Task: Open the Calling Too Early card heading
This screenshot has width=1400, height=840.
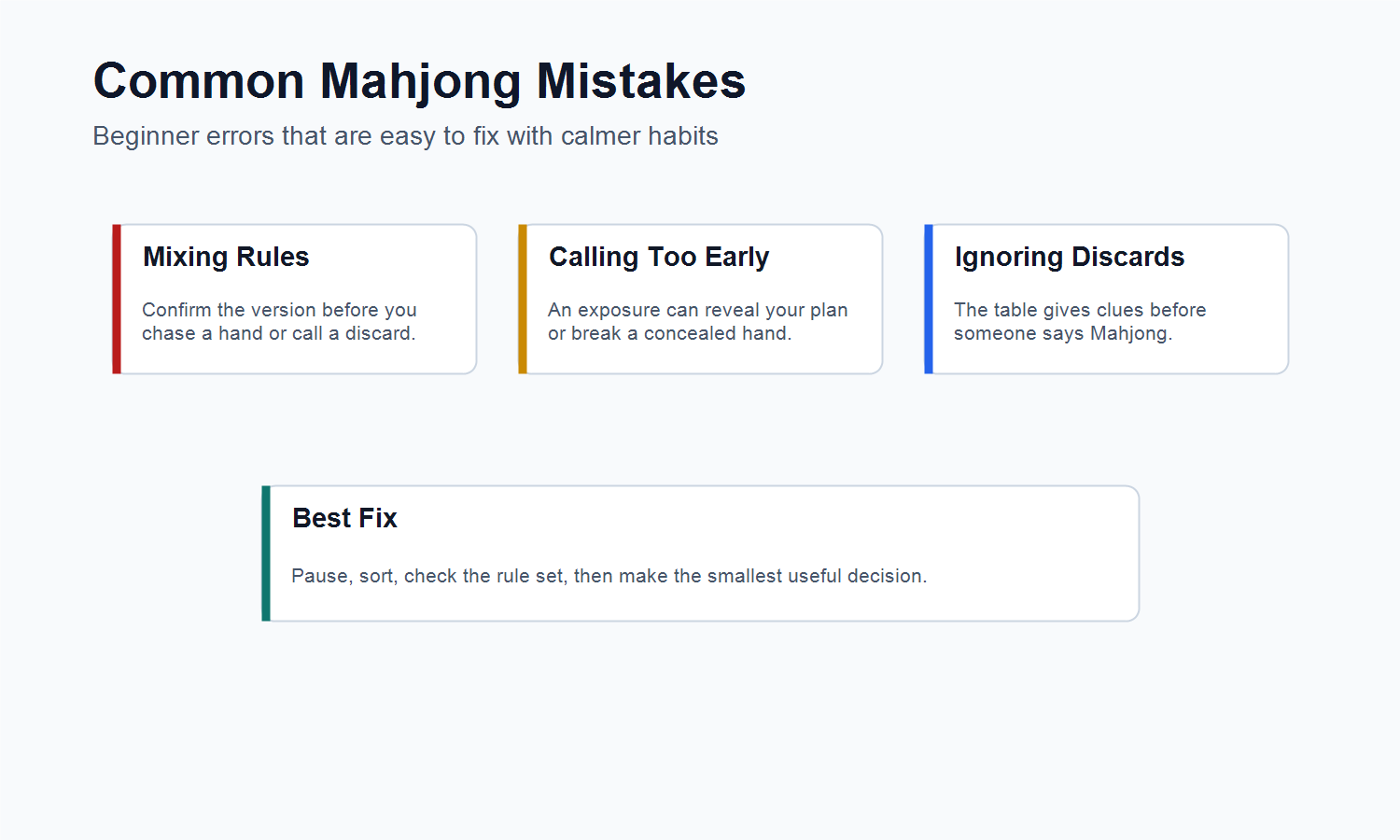Action: coord(659,257)
